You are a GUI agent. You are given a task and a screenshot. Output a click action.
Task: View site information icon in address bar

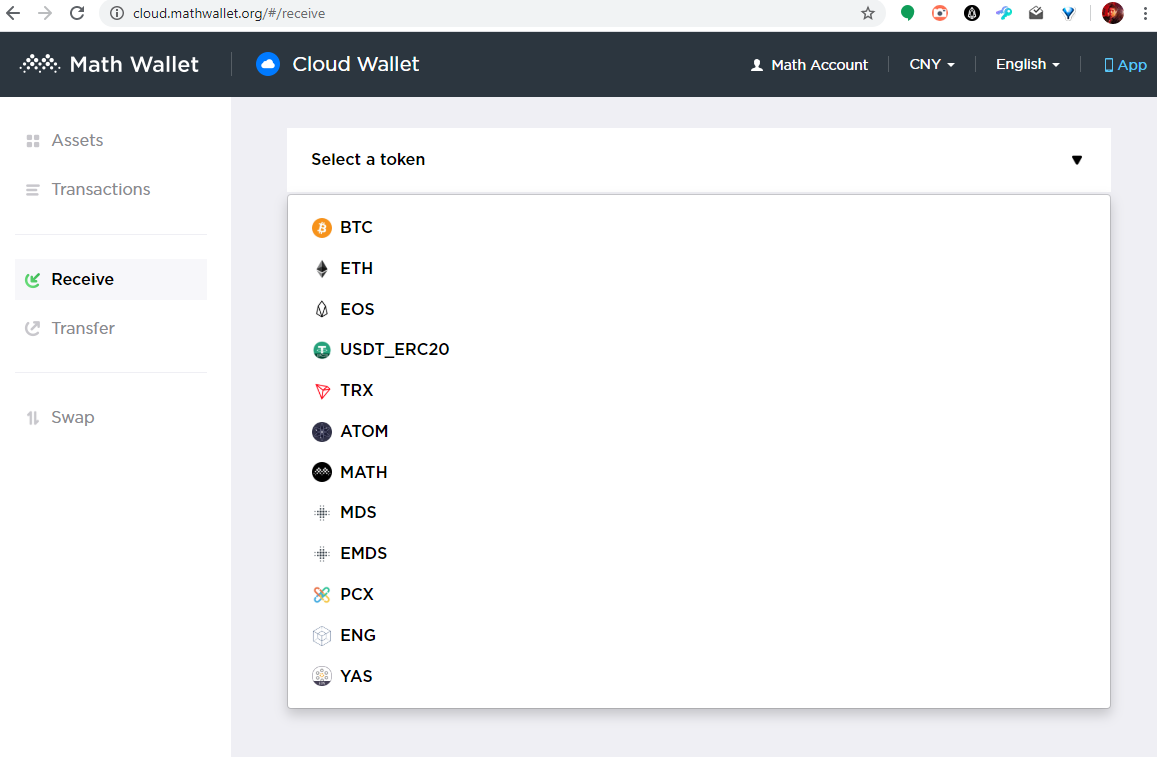click(117, 13)
